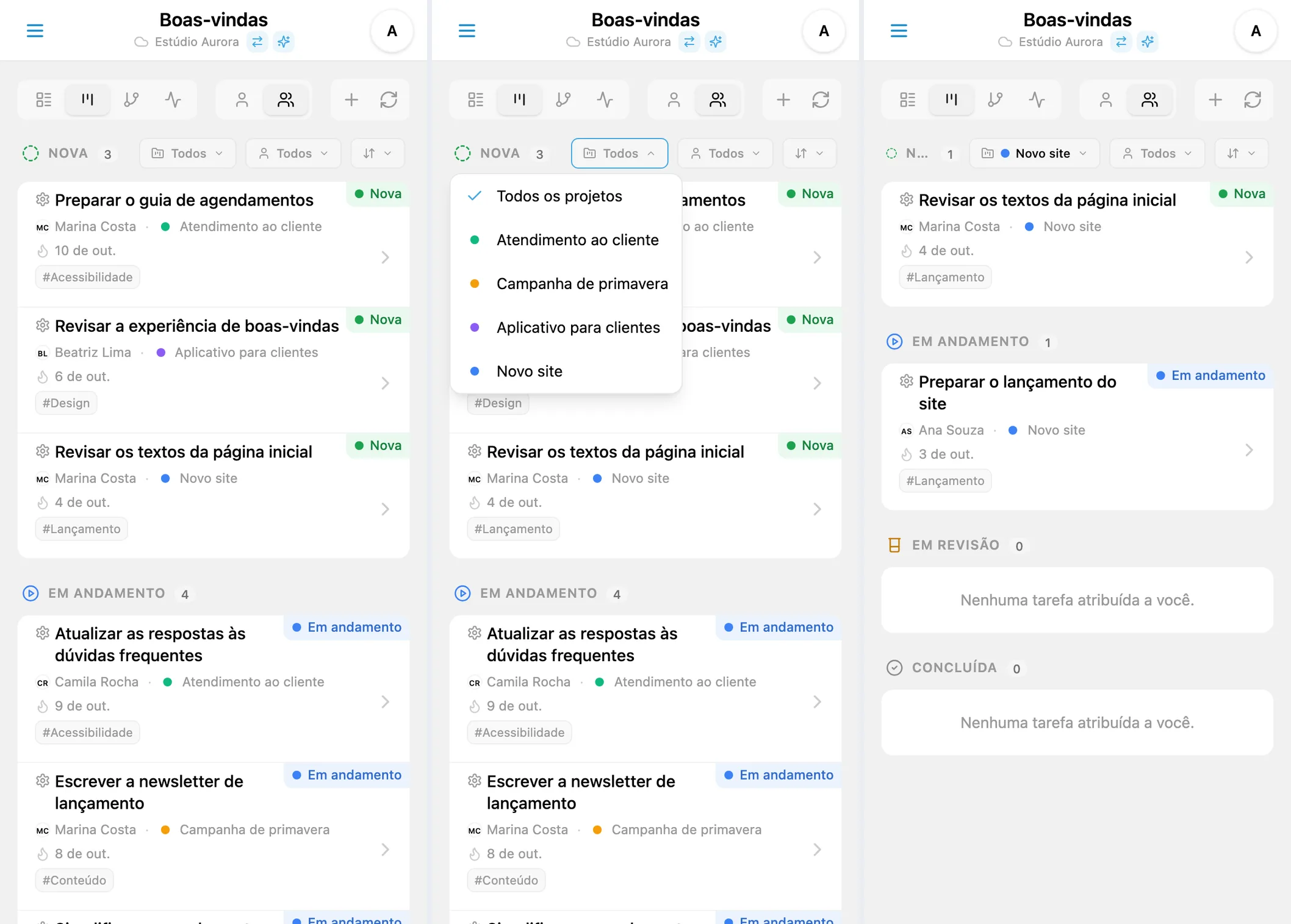1291x924 pixels.
Task: Open hamburger menu in left panel
Action: (35, 30)
